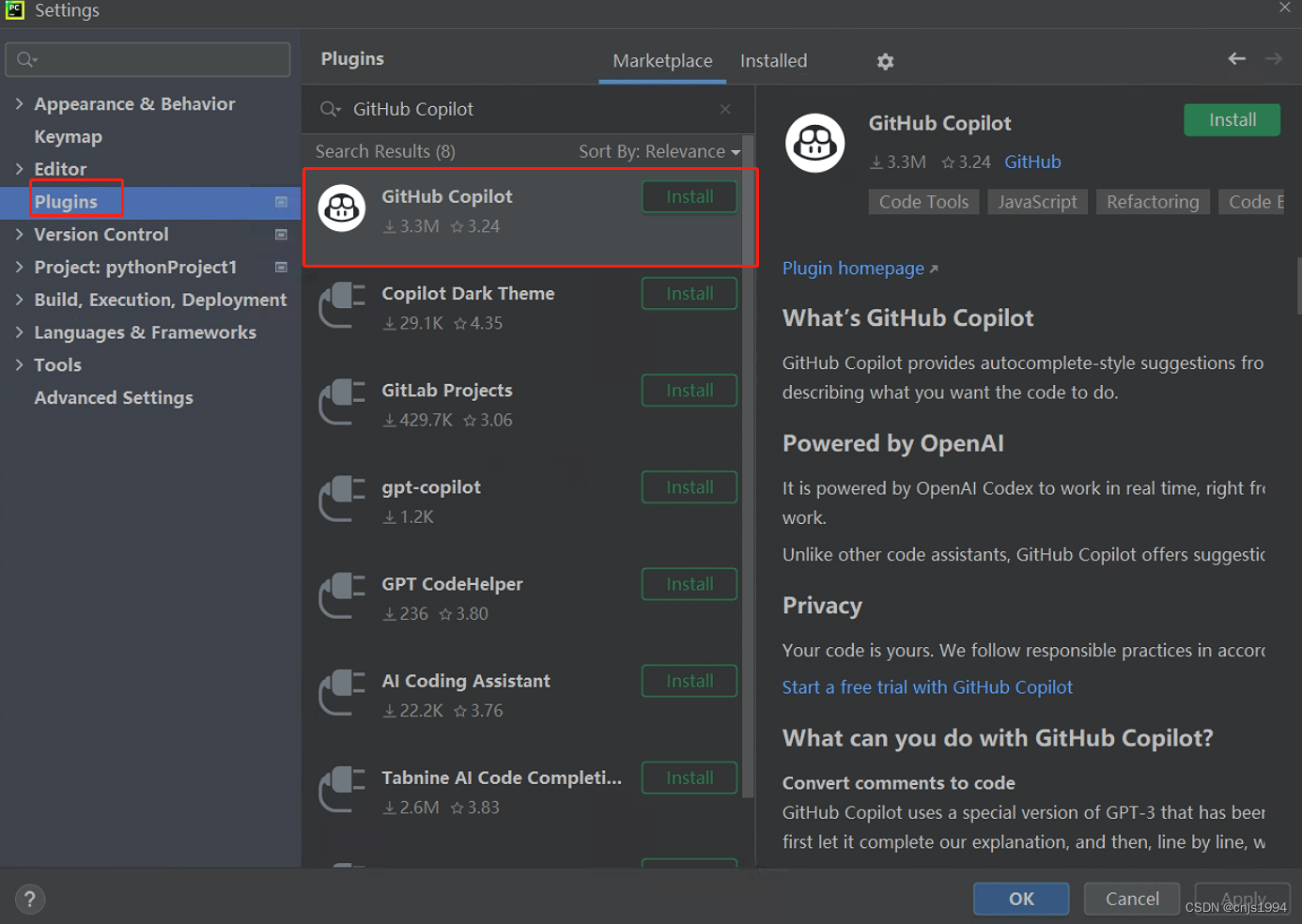Go forward with the right arrow
This screenshot has width=1302, height=924.
click(x=1273, y=58)
